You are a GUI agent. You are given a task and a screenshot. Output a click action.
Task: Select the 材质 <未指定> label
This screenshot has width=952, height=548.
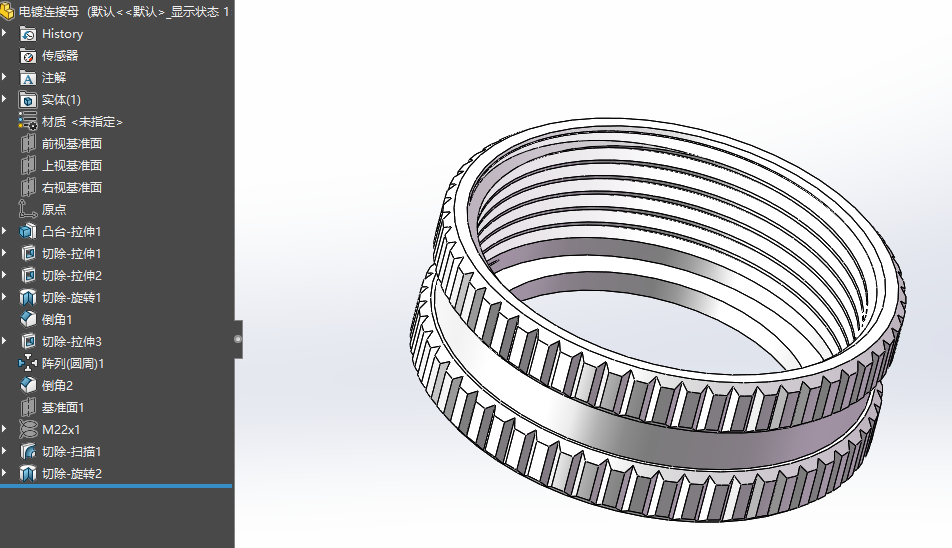82,122
